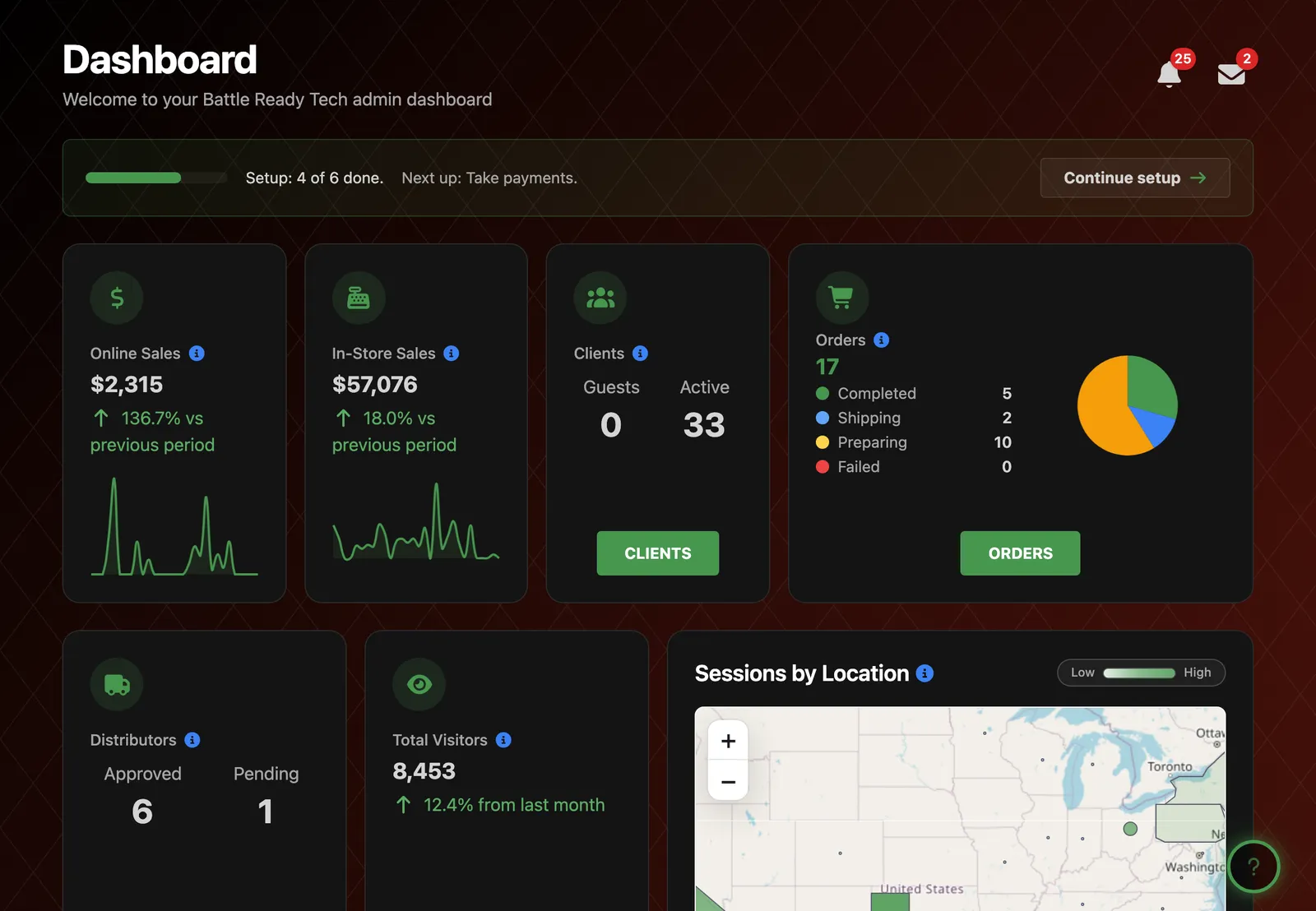The image size is (1316, 911).
Task: Click the Toronto label on the map
Action: [1170, 766]
